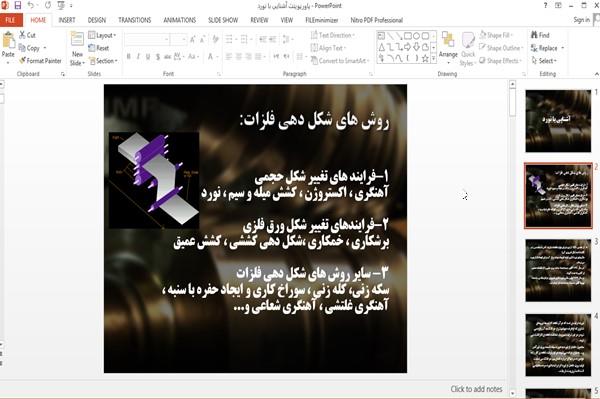
Task: Click the slide panel vertical scrollbar
Action: pyautogui.click(x=513, y=237)
